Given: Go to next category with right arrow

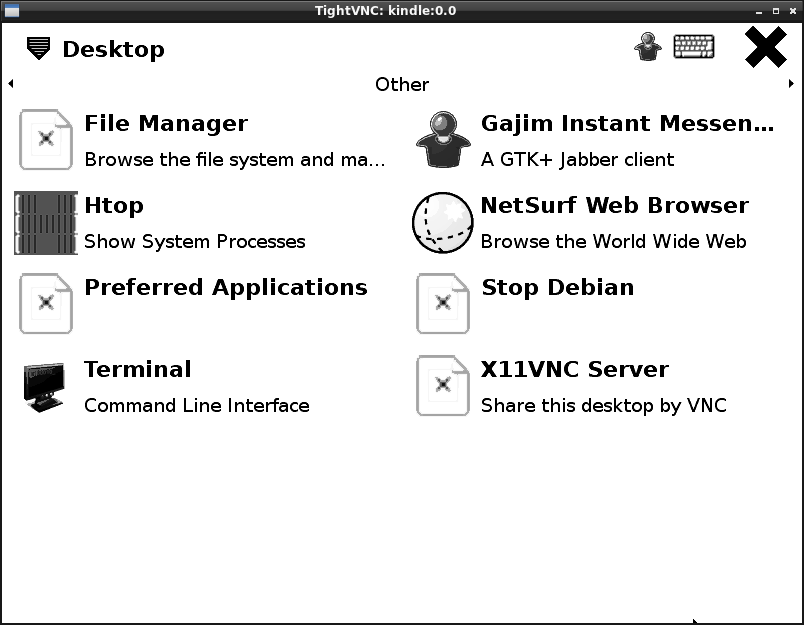Looking at the screenshot, I should pyautogui.click(x=792, y=84).
